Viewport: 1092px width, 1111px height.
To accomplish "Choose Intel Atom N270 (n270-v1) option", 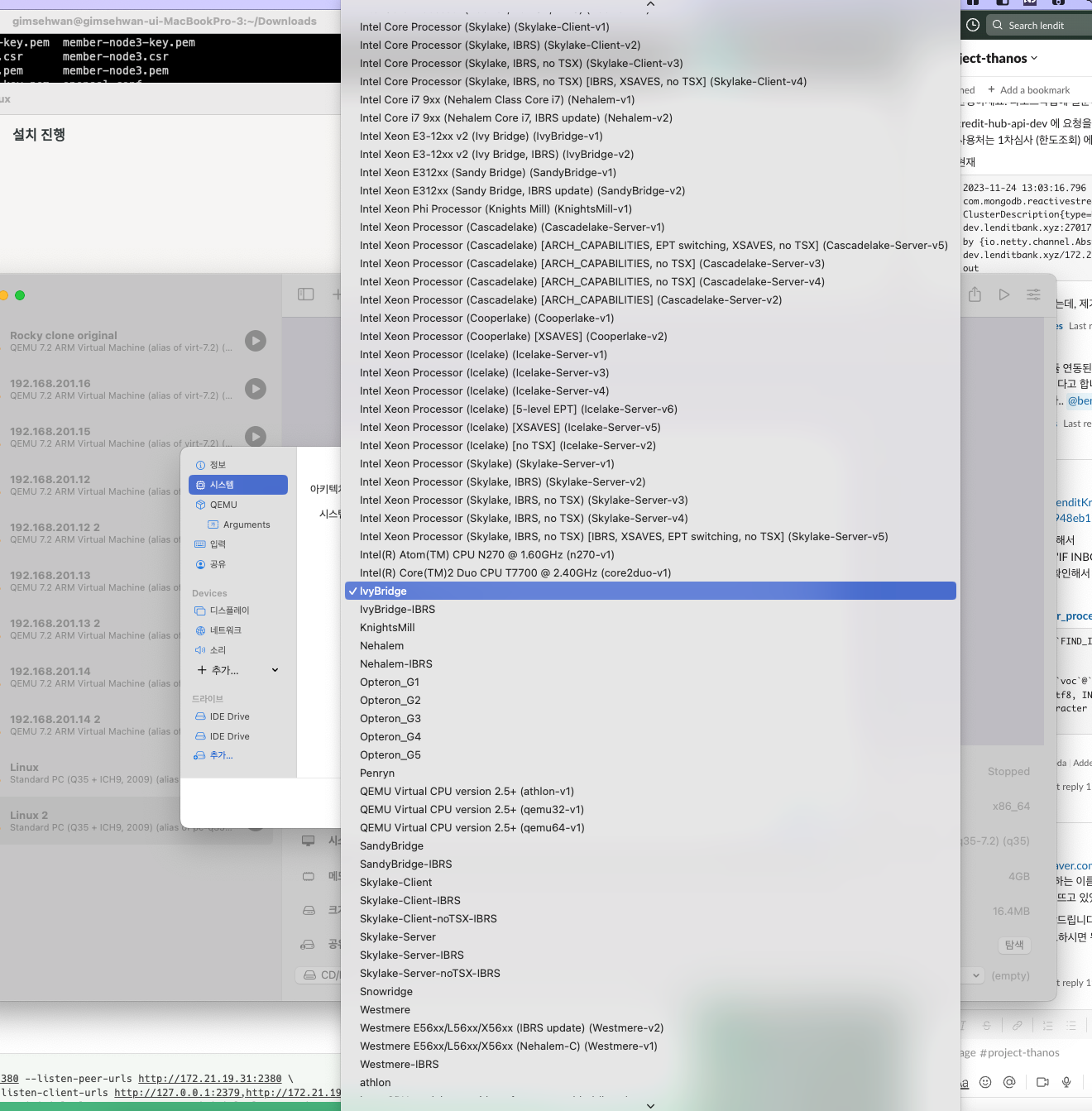I will point(650,554).
